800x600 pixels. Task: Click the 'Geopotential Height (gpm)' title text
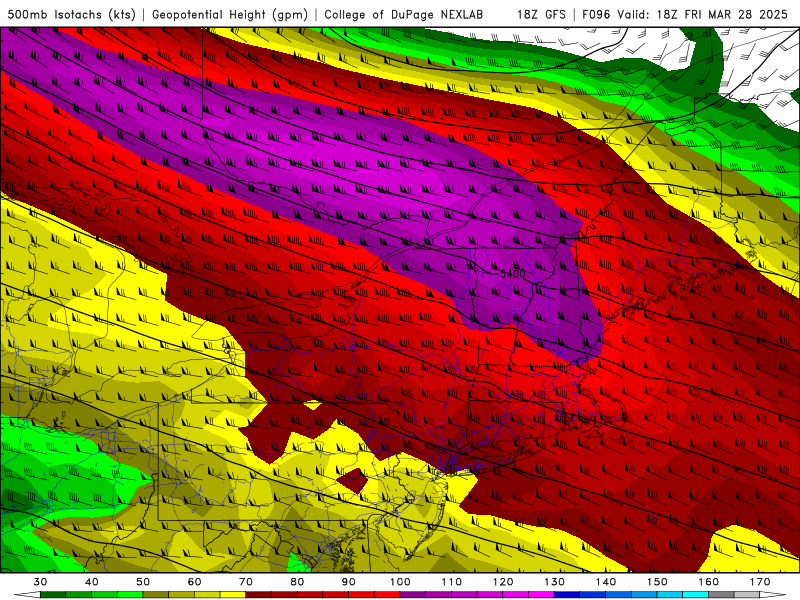[x=230, y=15]
